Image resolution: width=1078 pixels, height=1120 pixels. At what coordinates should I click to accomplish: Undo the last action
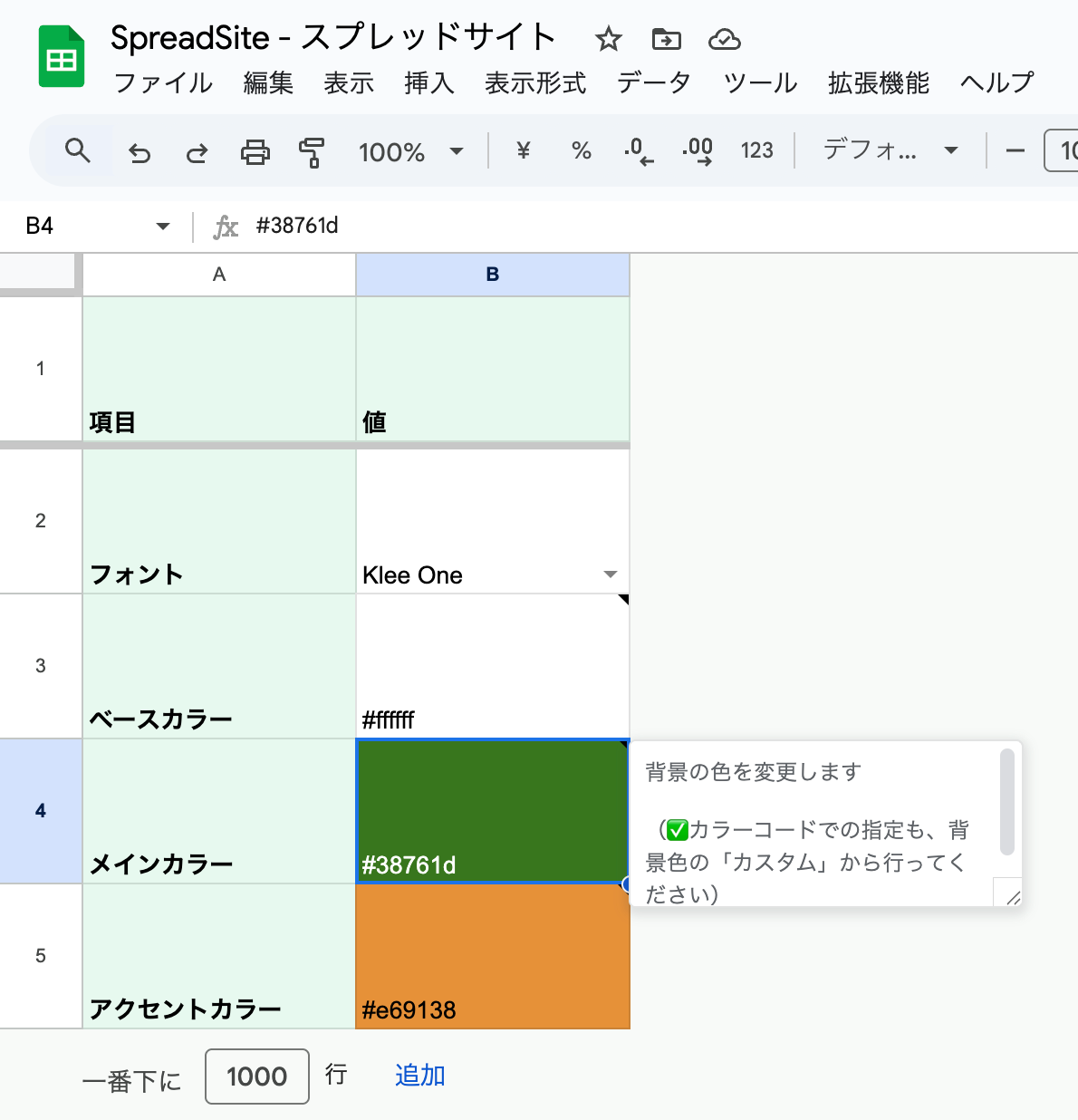pos(140,151)
